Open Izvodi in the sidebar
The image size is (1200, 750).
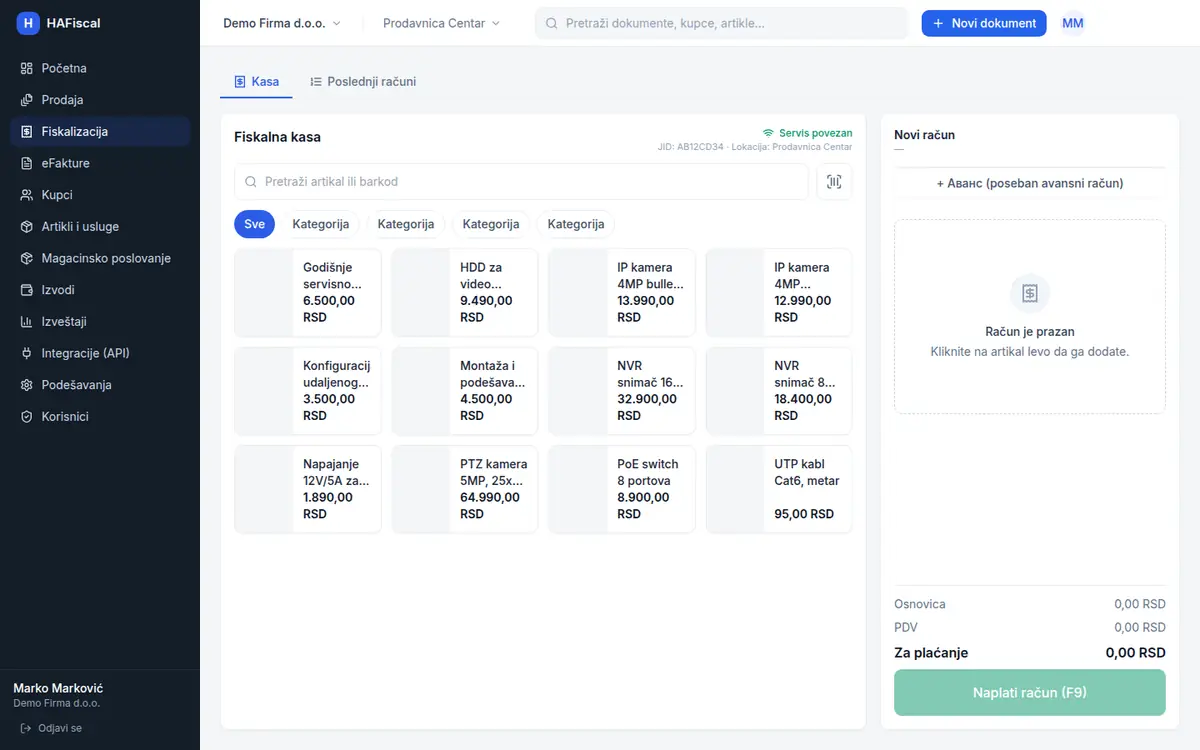[100, 290]
